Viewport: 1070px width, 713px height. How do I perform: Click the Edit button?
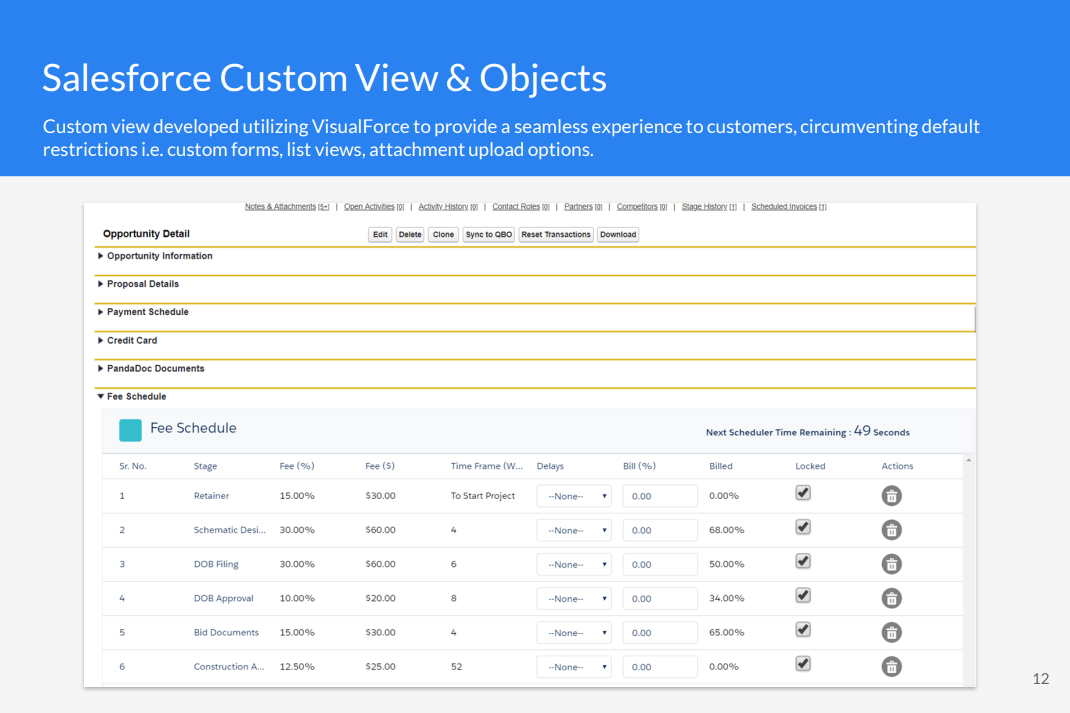click(380, 235)
